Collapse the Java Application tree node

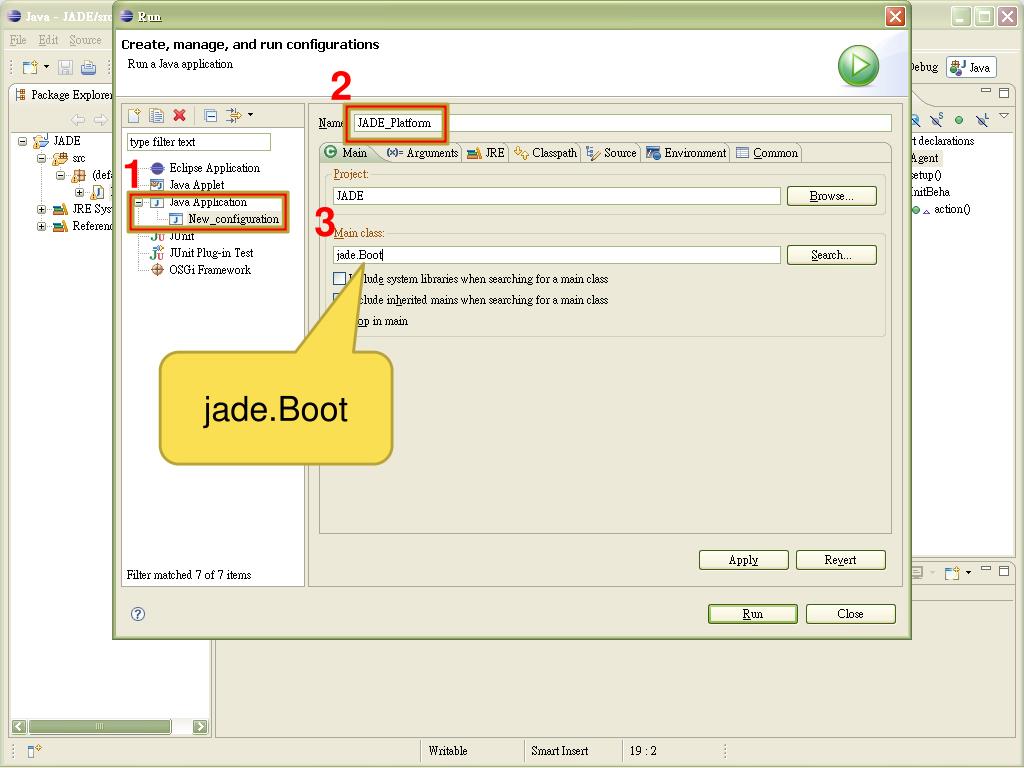[138, 202]
